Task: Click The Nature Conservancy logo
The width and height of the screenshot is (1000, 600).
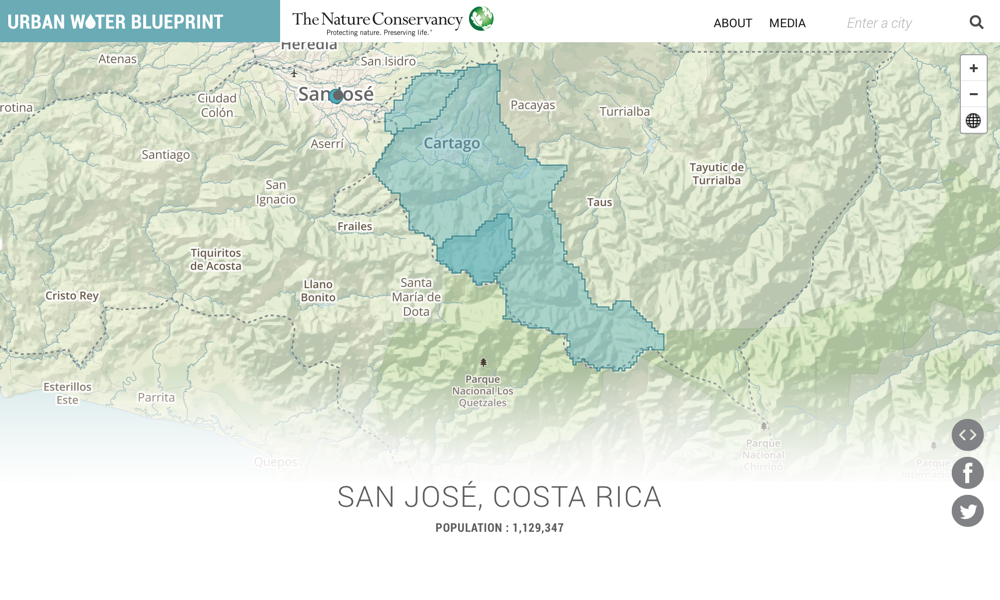Action: pos(393,20)
